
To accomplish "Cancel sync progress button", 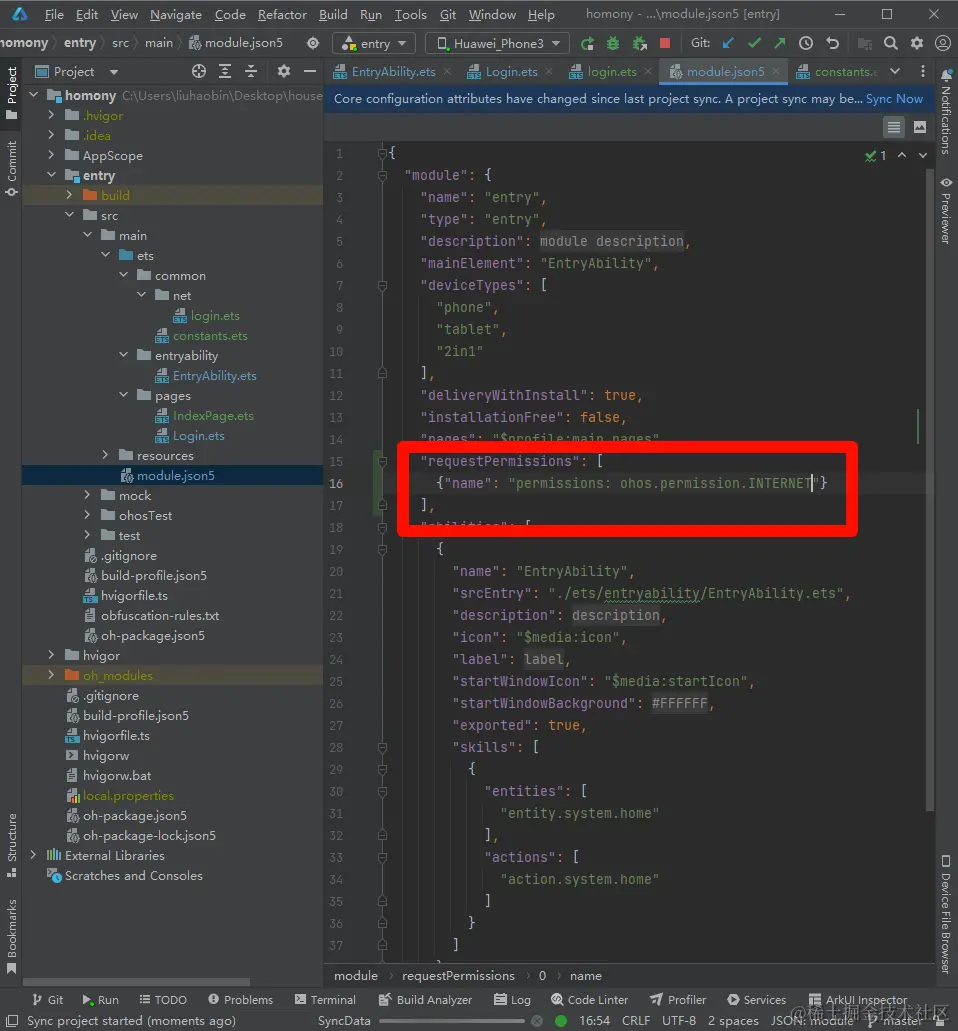I will click(x=537, y=1020).
